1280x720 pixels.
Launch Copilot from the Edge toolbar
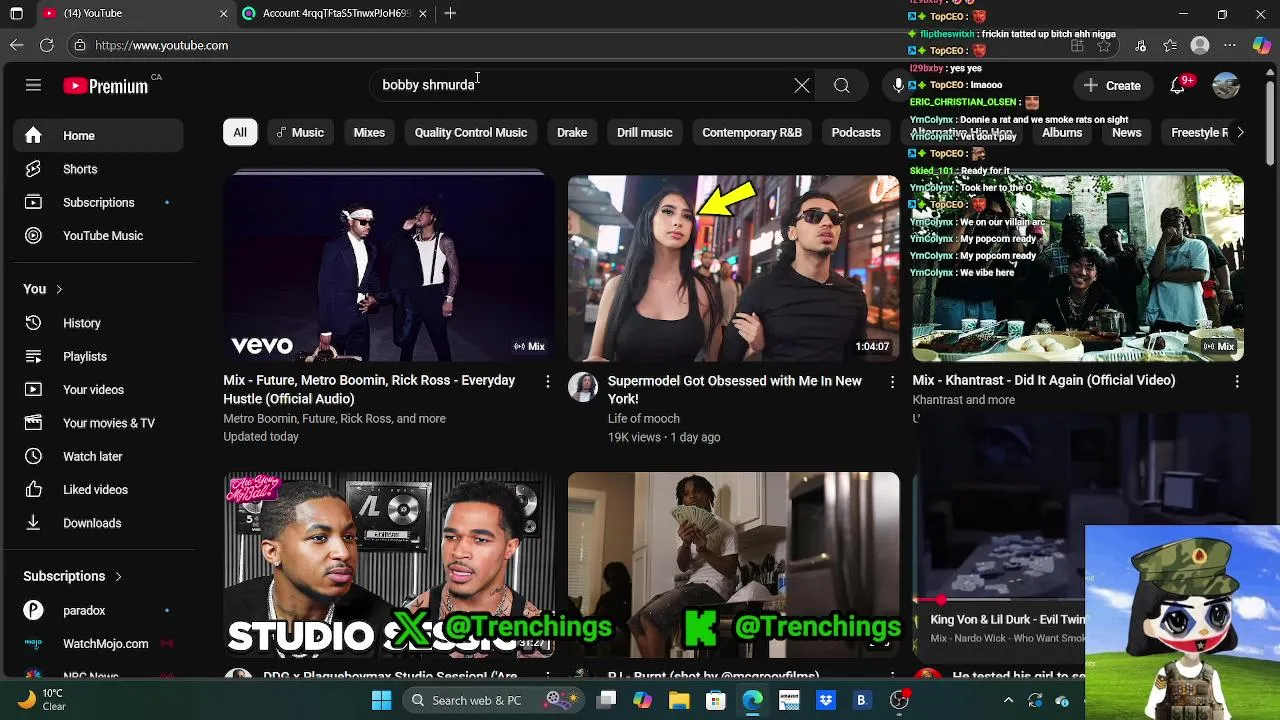1261,45
